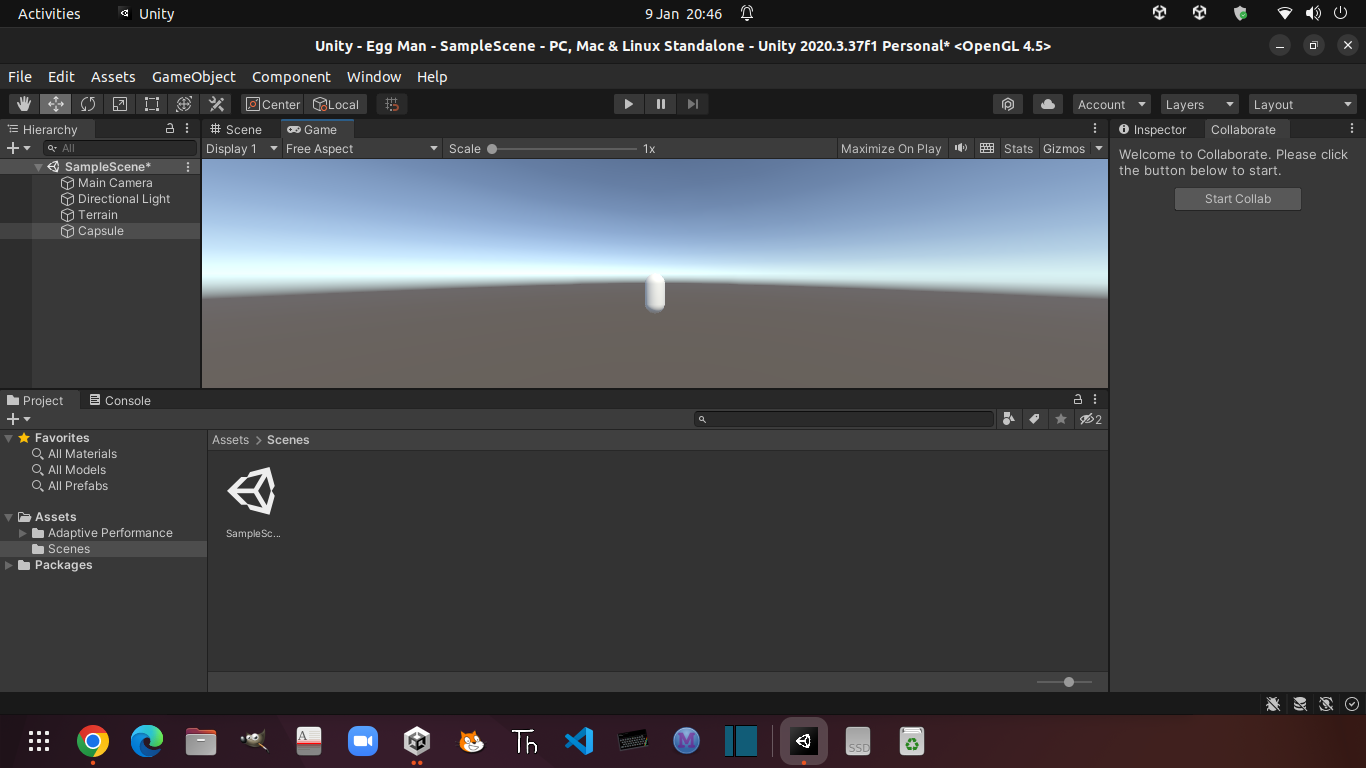Open the Free Aspect resolution dropdown
1366x768 pixels.
[360, 148]
